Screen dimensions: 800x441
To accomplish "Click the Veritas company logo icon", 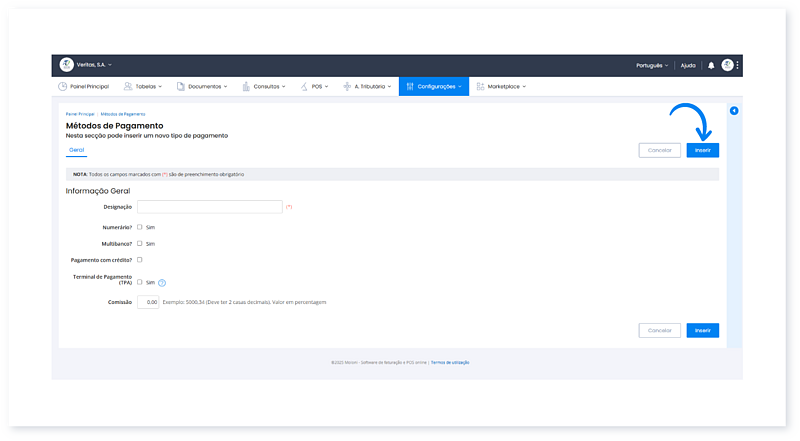I will tap(67, 65).
